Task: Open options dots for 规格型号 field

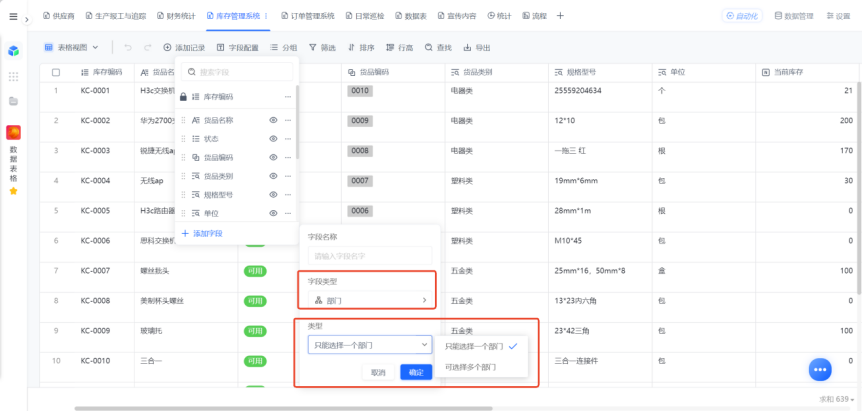Action: pyautogui.click(x=288, y=195)
